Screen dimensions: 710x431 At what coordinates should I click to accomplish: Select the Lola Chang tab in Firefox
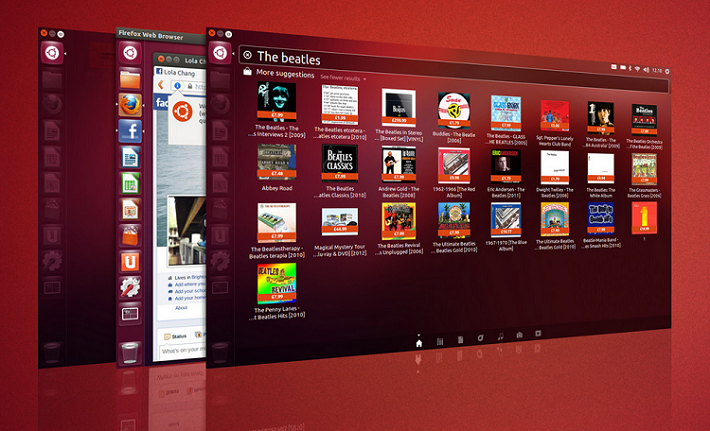[181, 72]
